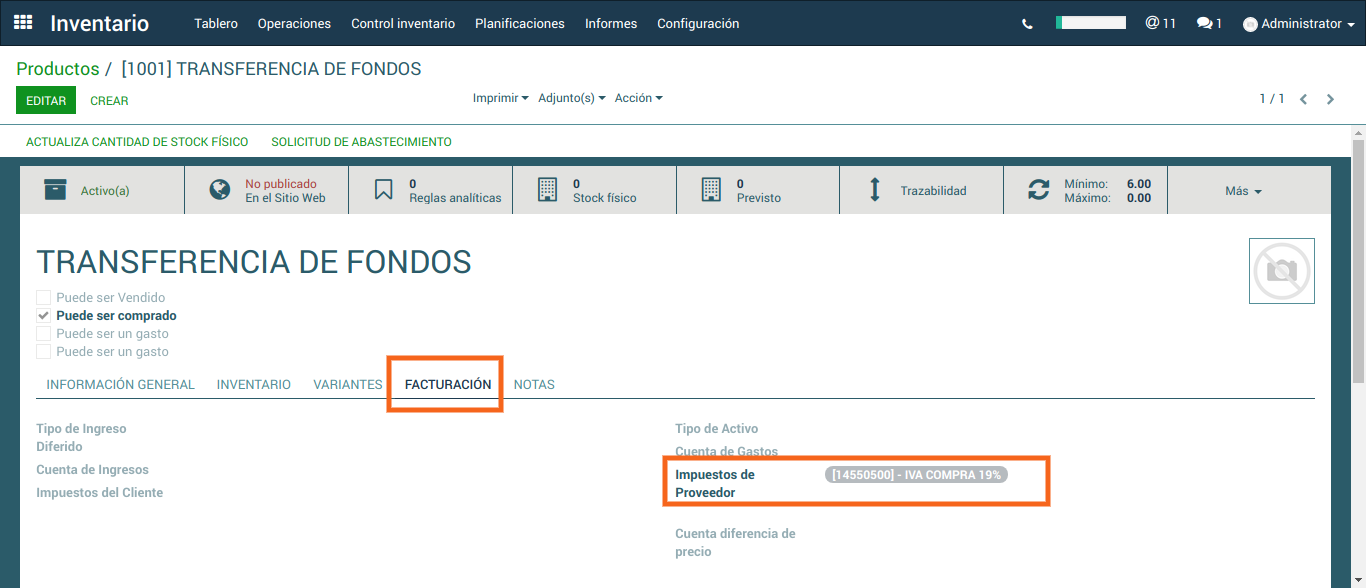Open the @ mentions notification counter
Screen dimensions: 1366x588
pyautogui.click(x=1160, y=23)
